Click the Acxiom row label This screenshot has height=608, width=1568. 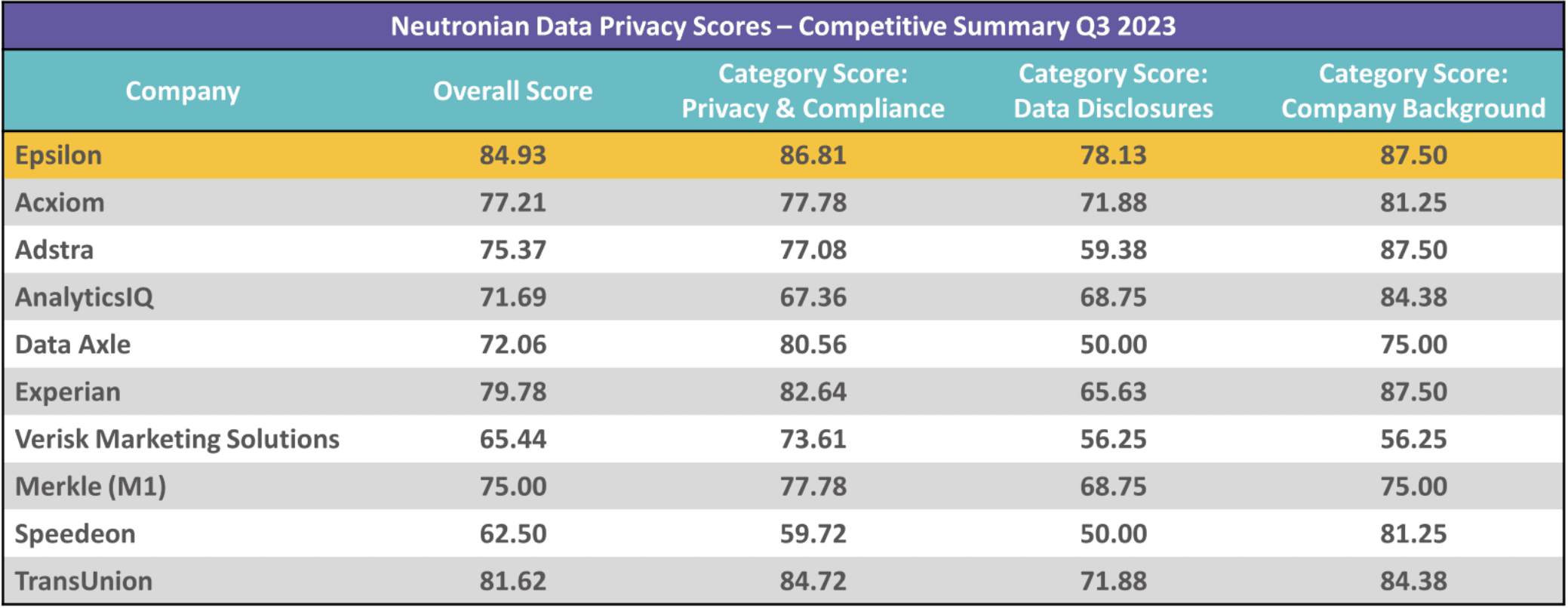point(60,203)
